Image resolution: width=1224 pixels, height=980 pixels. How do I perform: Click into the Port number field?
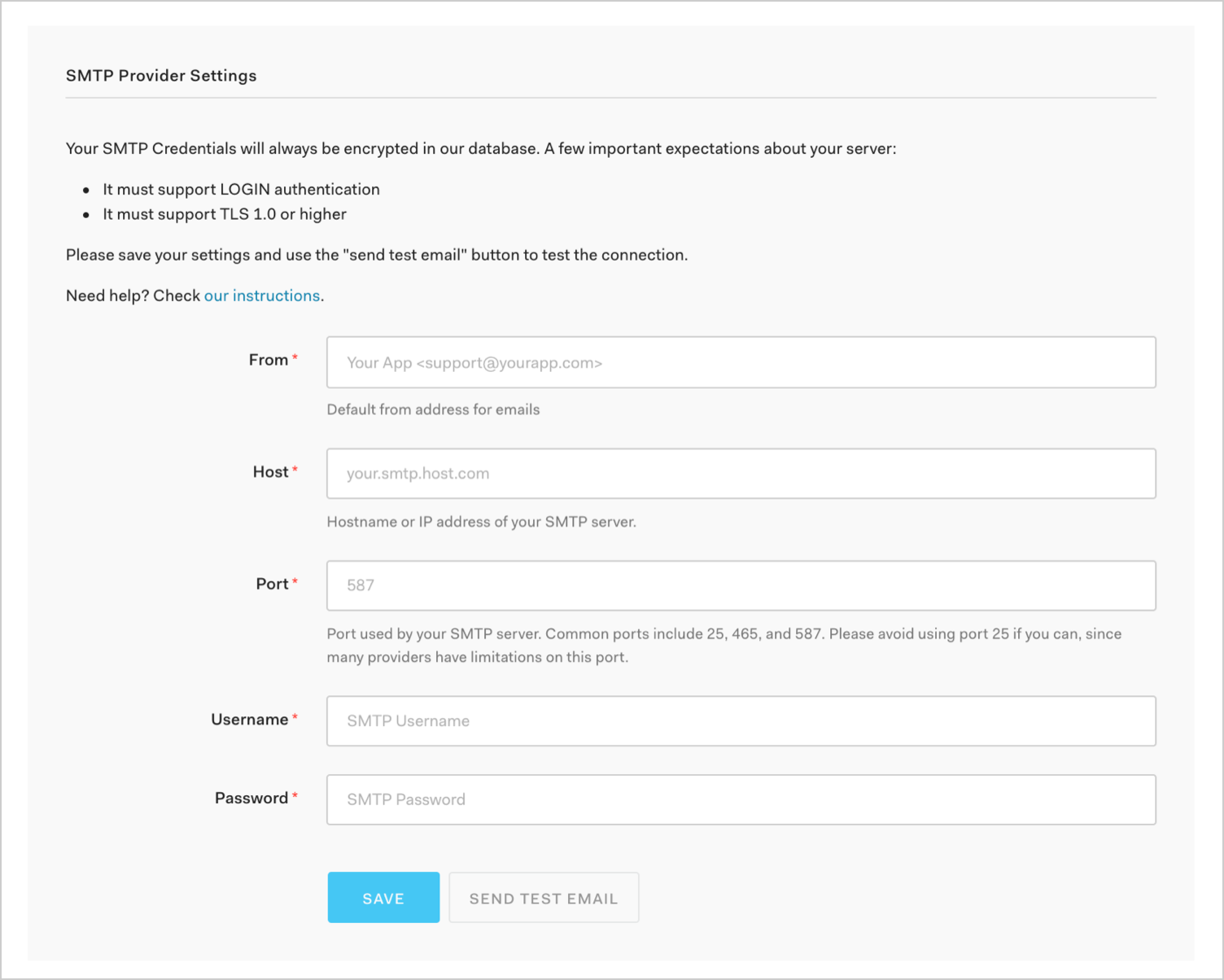(x=741, y=585)
